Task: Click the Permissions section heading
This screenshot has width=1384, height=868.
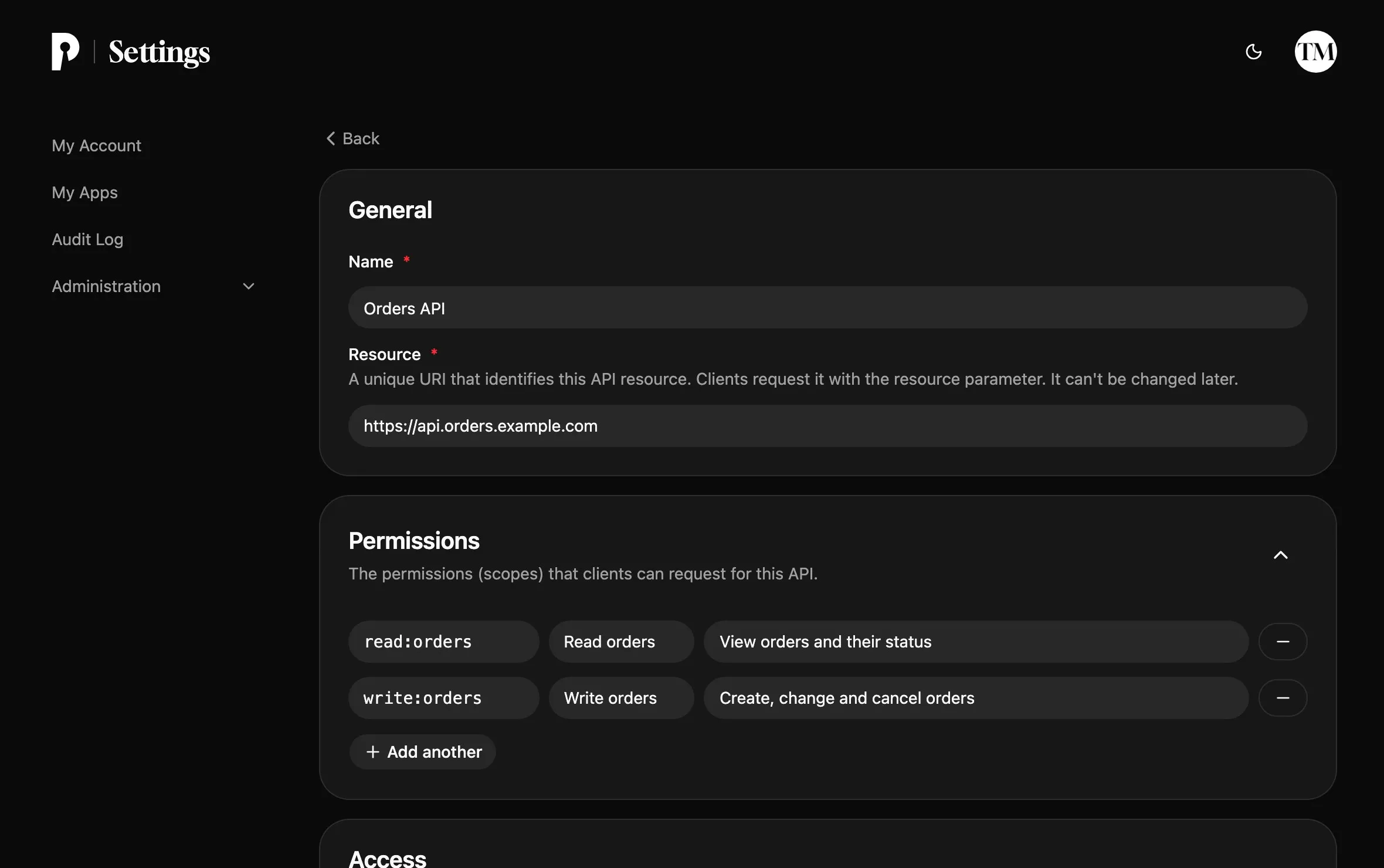Action: coord(414,541)
